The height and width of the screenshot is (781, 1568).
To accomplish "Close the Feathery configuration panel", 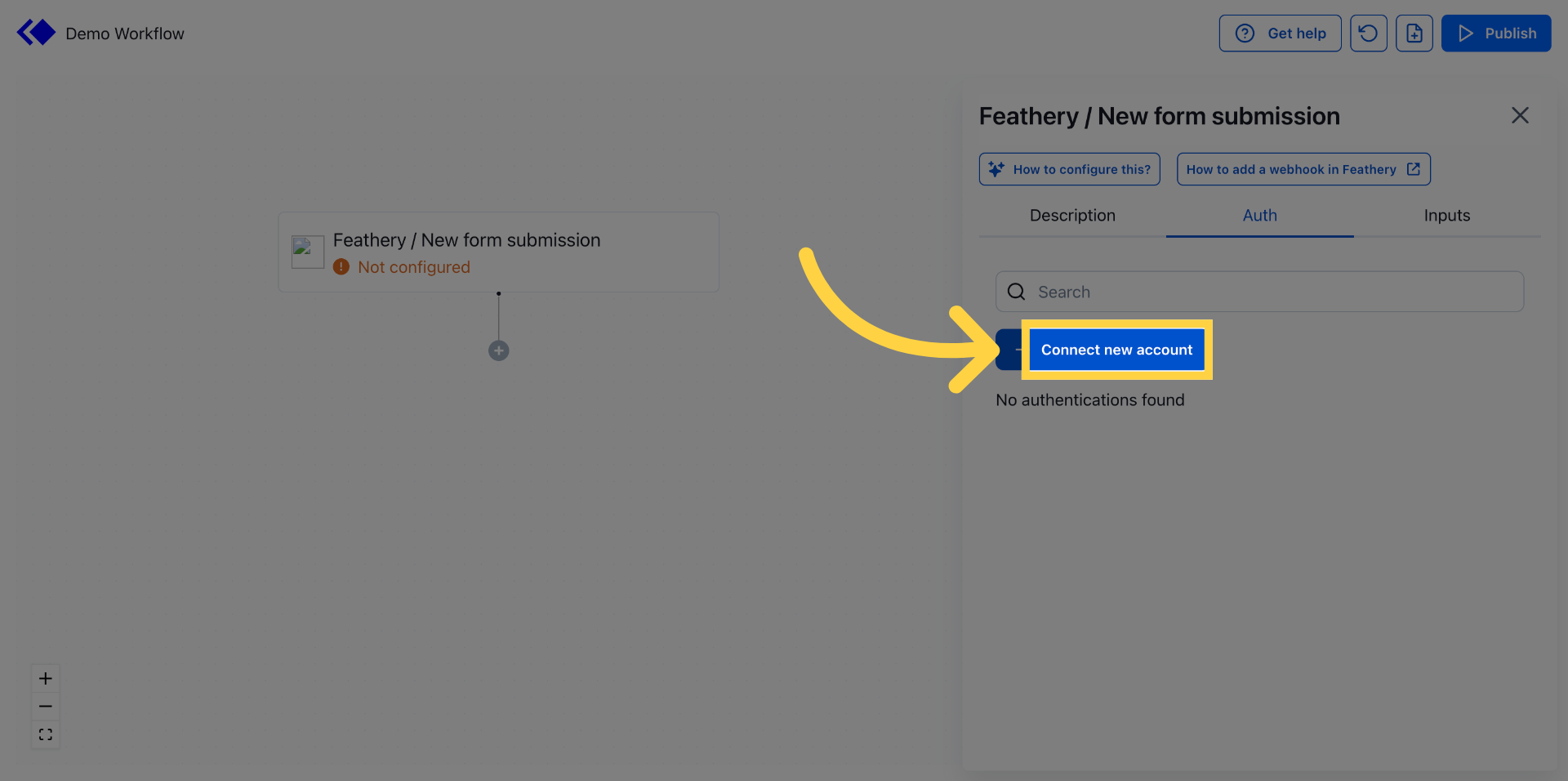I will [1520, 115].
